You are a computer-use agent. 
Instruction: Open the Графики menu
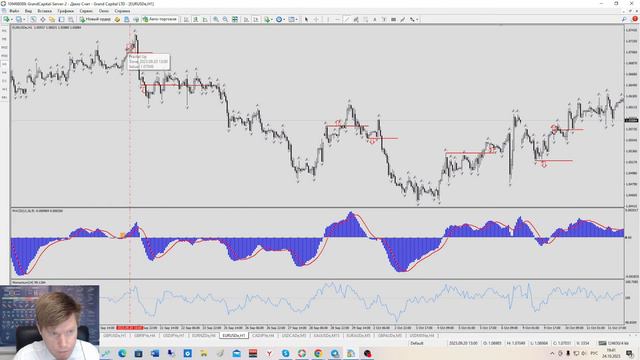tap(65, 11)
